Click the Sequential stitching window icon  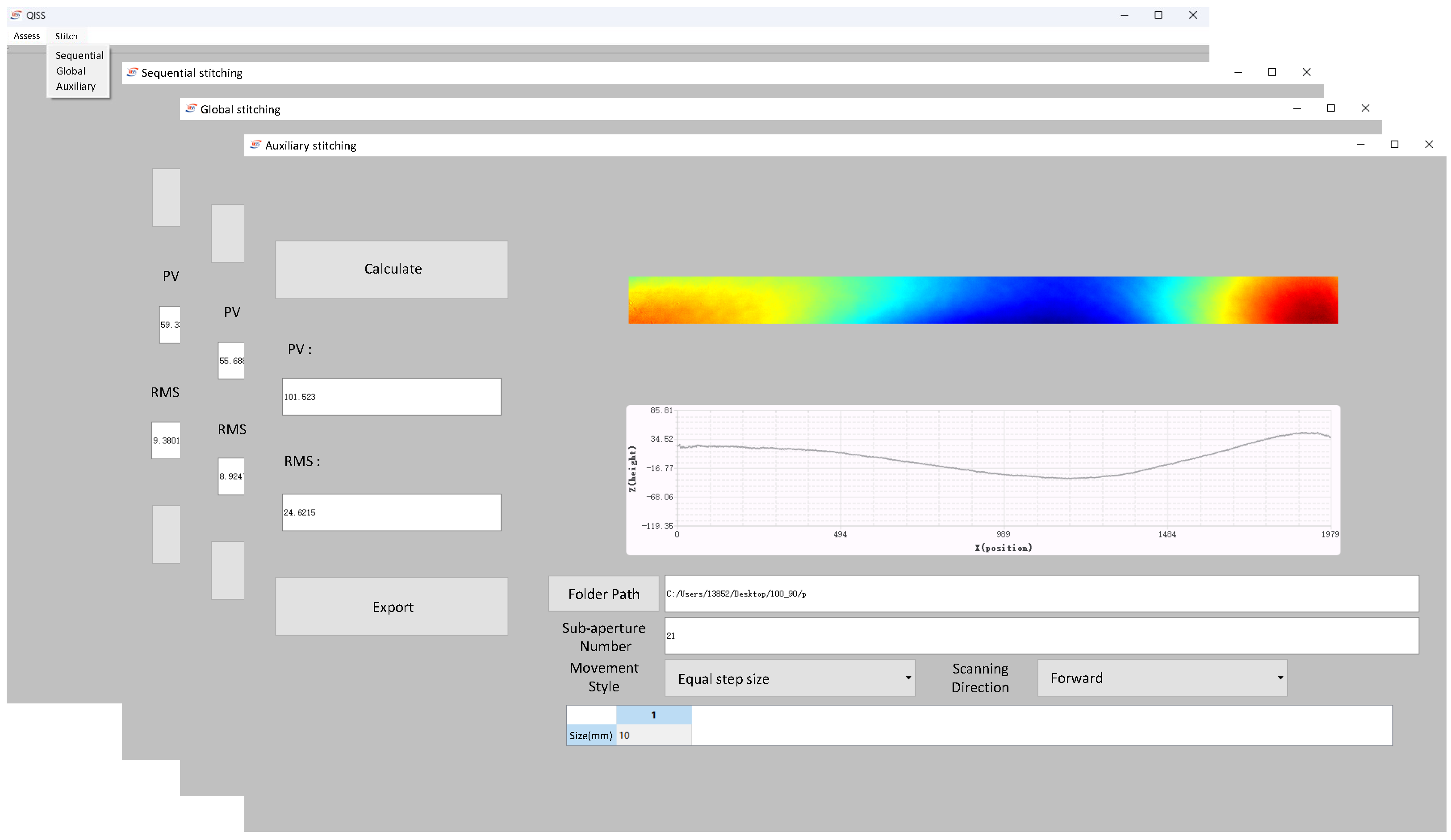[x=133, y=72]
